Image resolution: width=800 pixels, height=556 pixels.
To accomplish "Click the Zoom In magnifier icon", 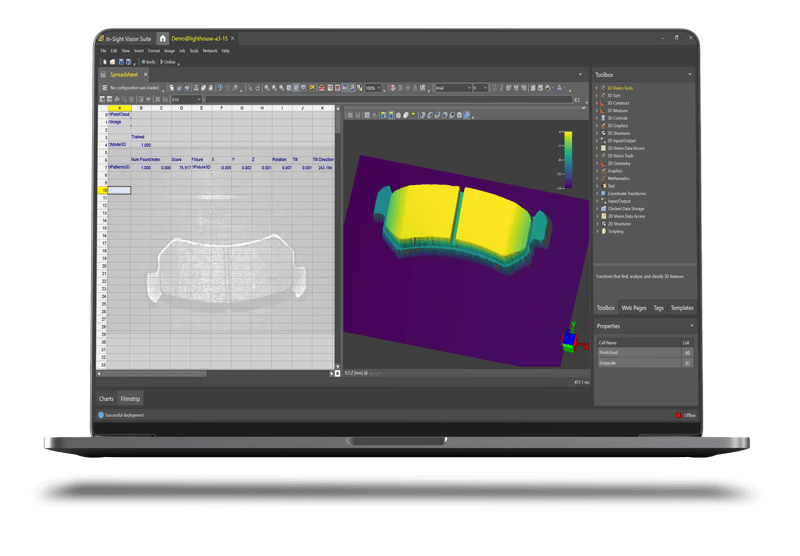I will coord(267,88).
